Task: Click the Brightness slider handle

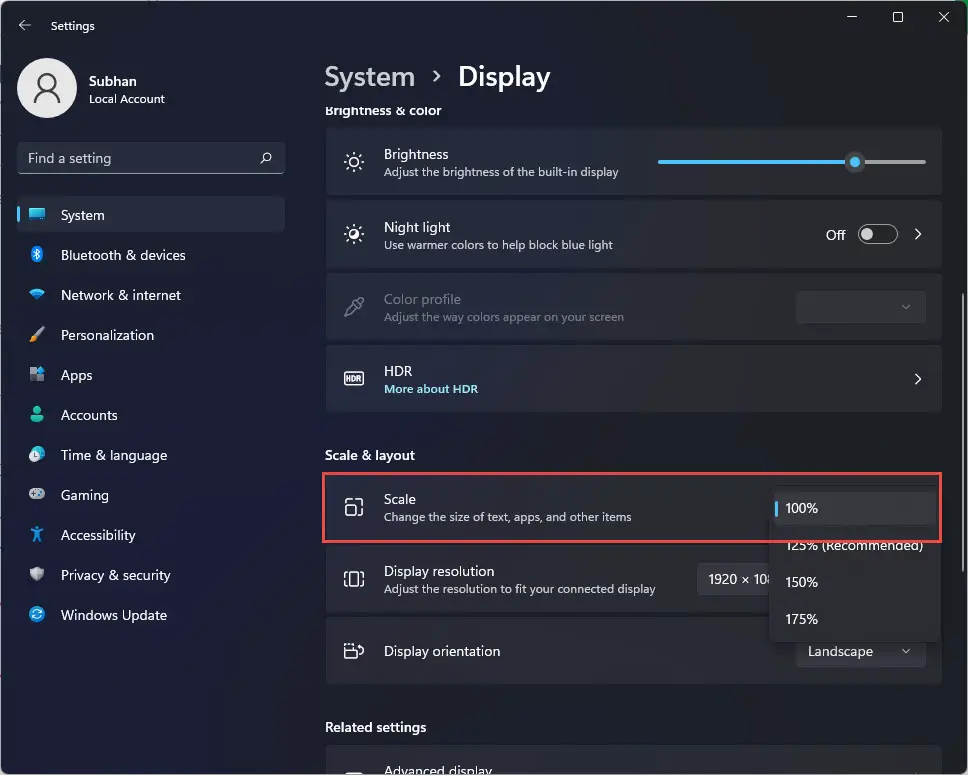Action: click(854, 162)
